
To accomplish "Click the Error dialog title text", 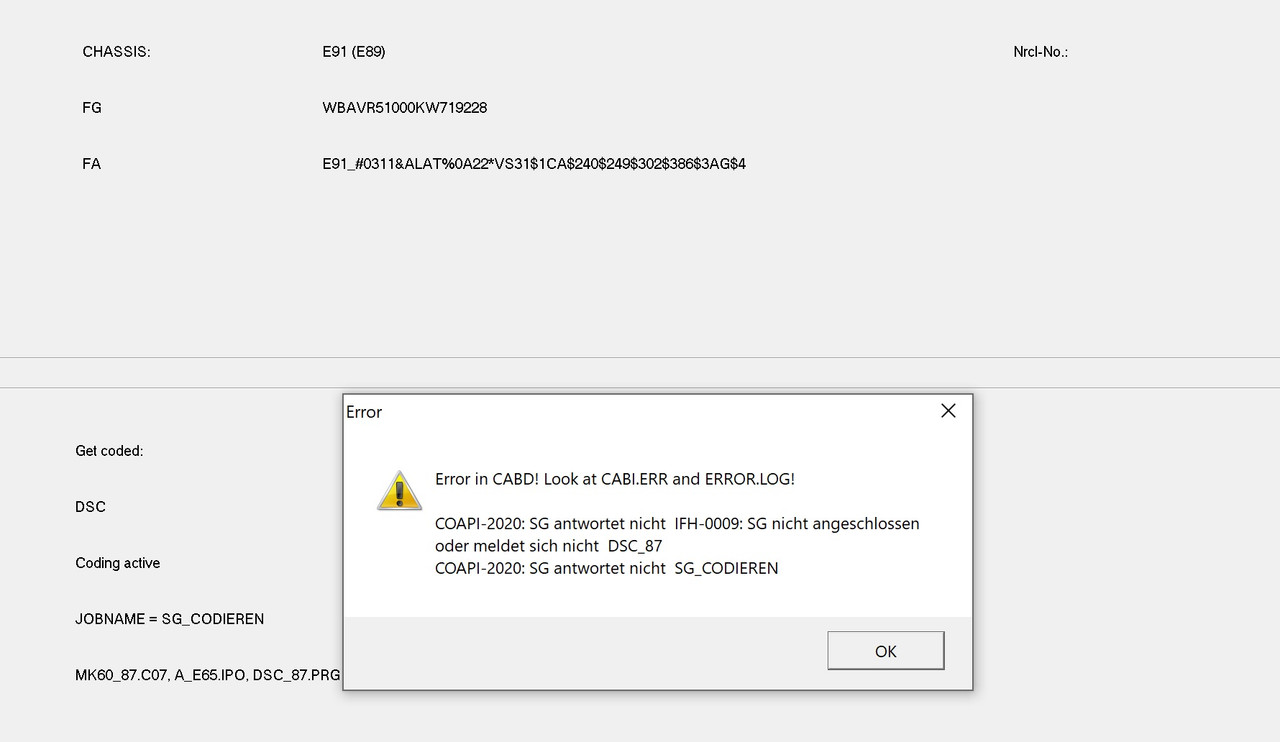I will point(364,412).
